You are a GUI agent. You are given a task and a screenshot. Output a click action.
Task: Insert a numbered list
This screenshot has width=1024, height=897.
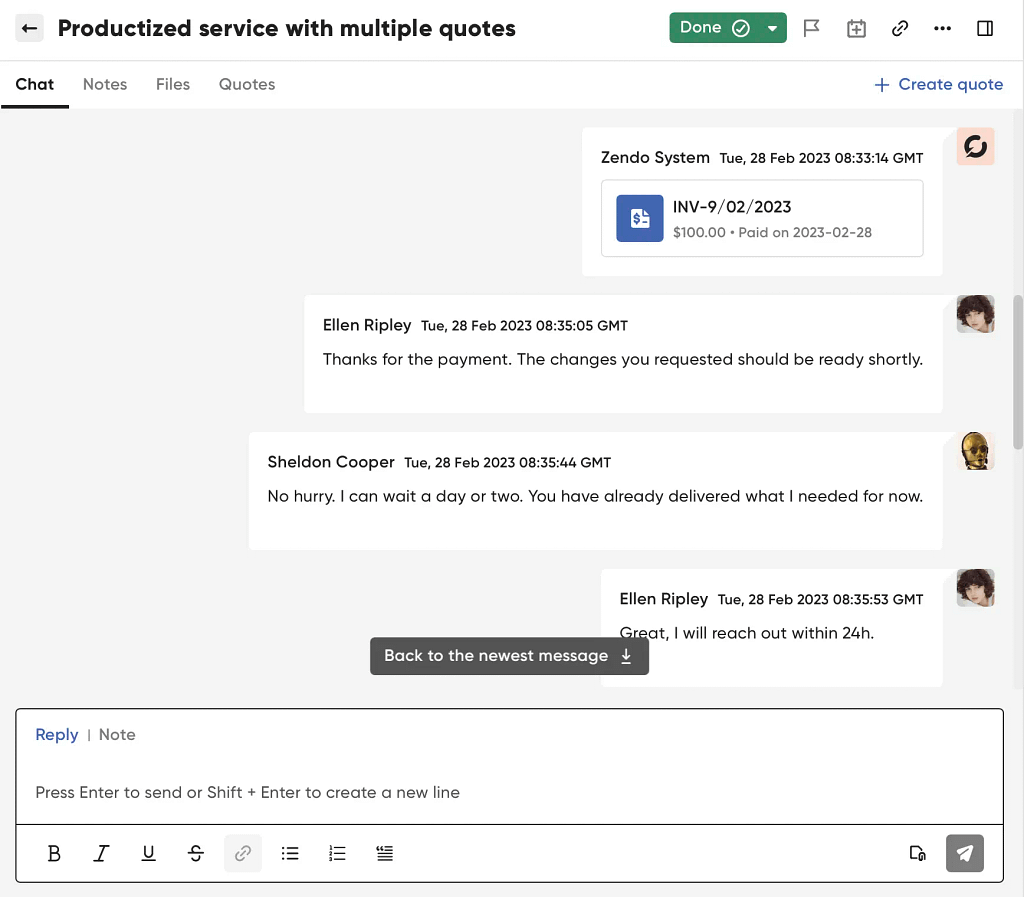[x=337, y=853]
